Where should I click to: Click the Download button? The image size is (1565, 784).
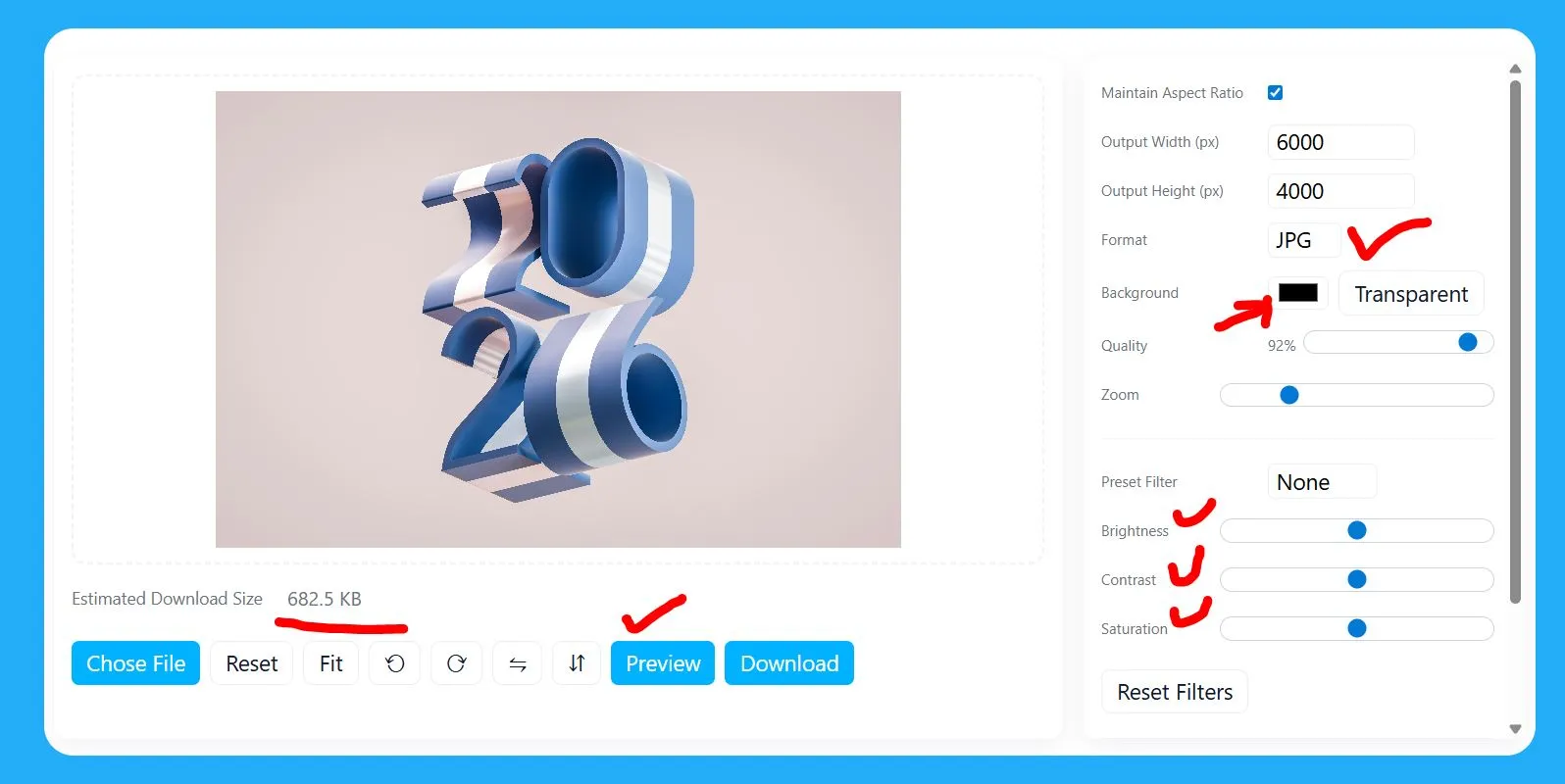(x=789, y=663)
